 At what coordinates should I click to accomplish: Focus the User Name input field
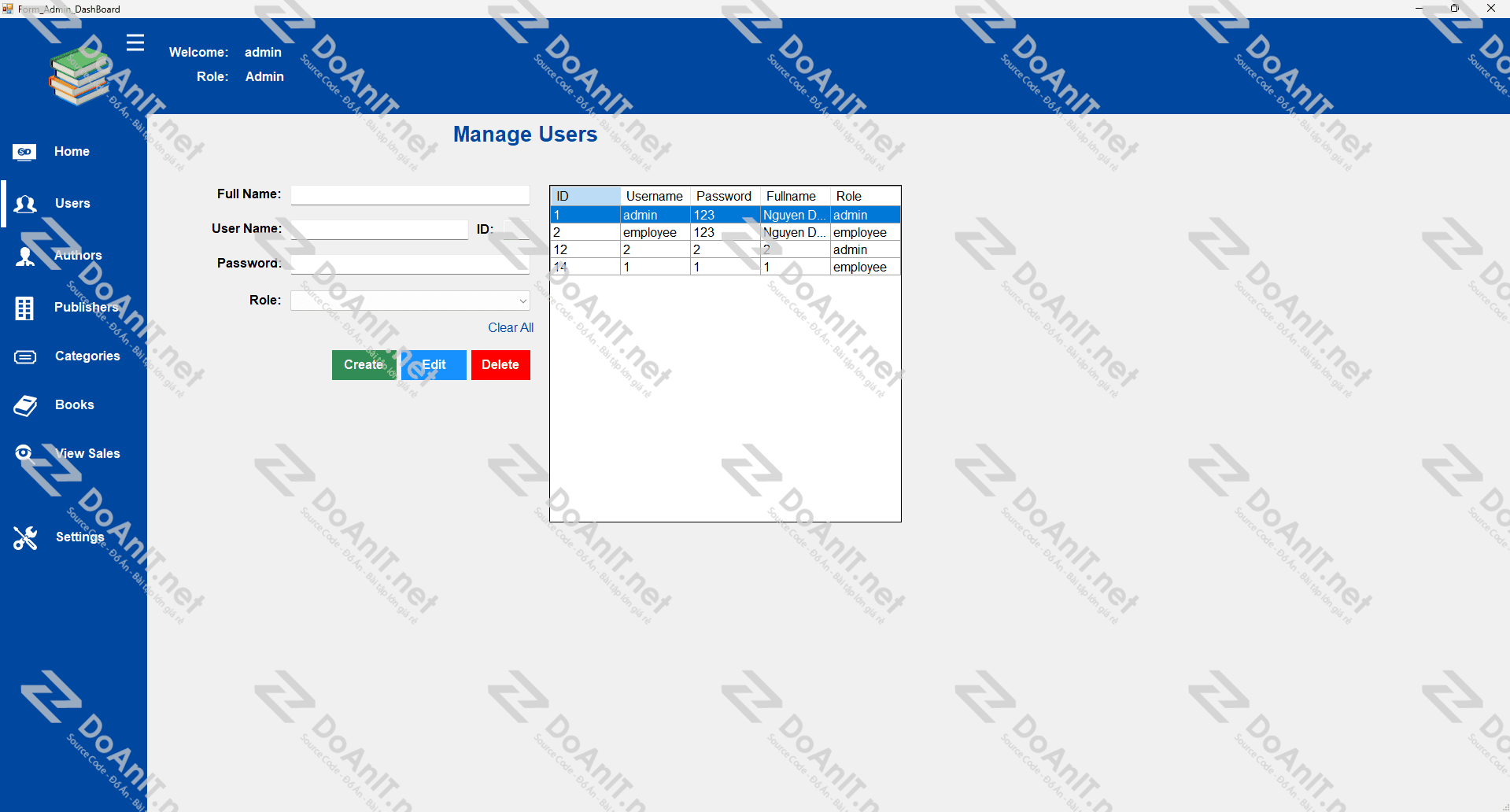[379, 229]
